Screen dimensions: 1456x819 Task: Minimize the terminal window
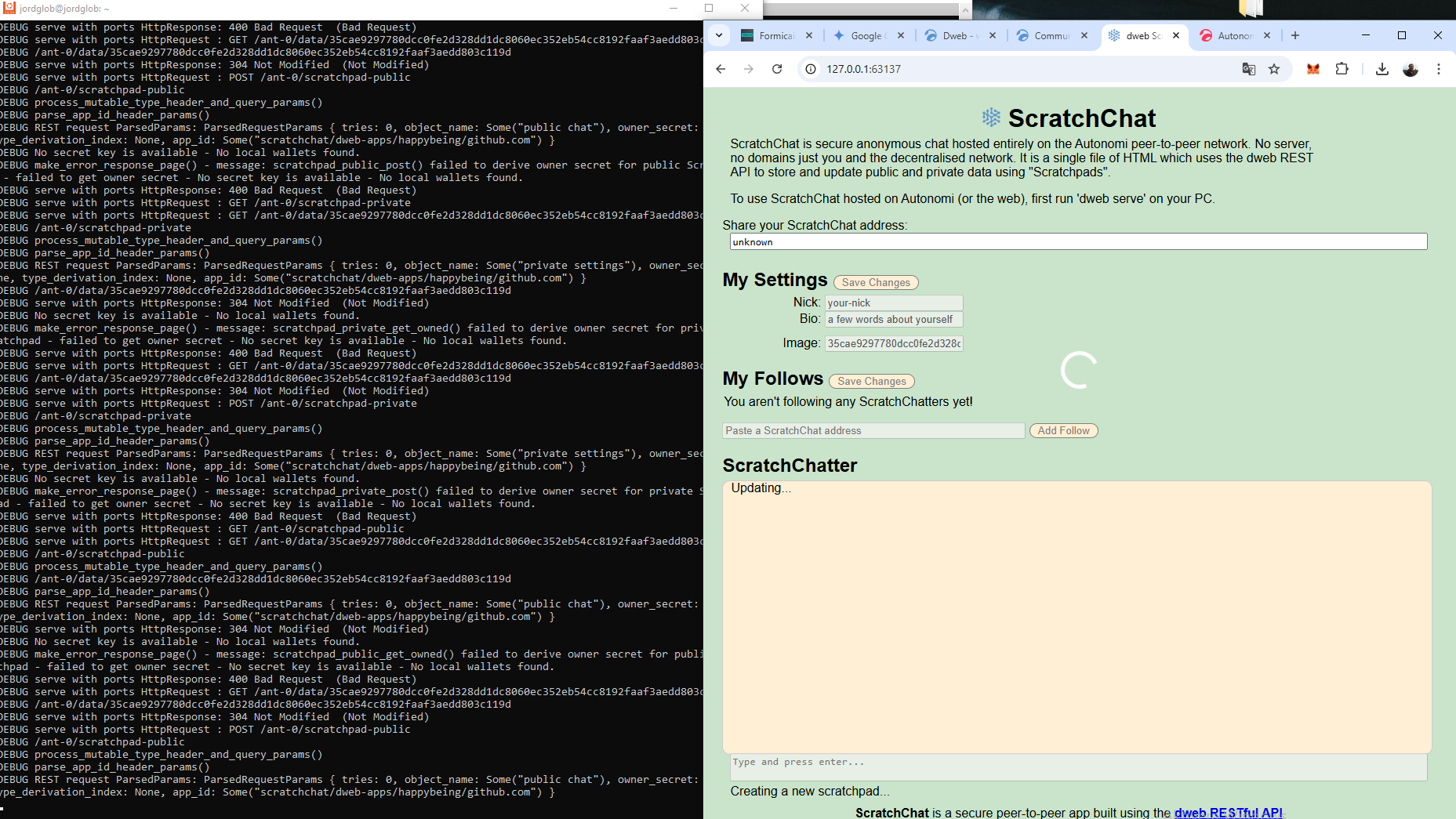pyautogui.click(x=673, y=8)
